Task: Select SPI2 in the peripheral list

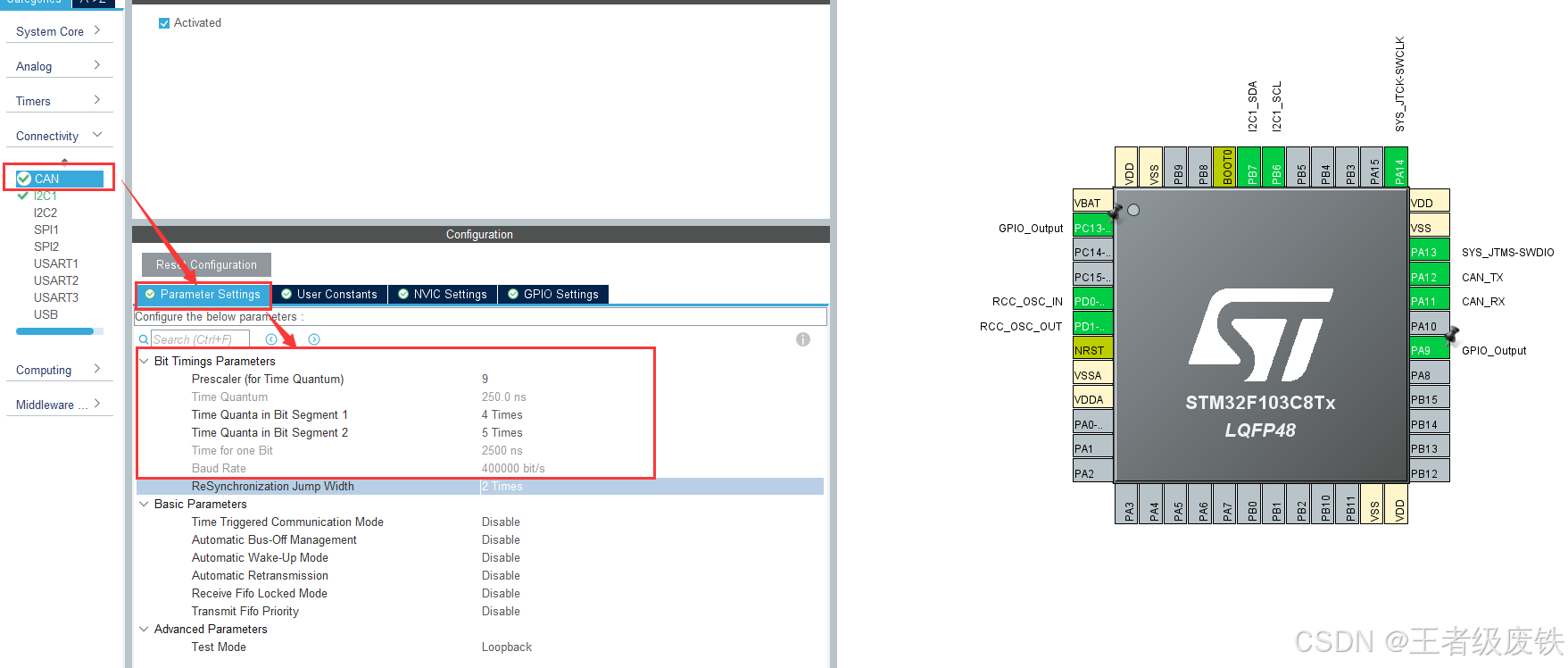Action: tap(46, 246)
